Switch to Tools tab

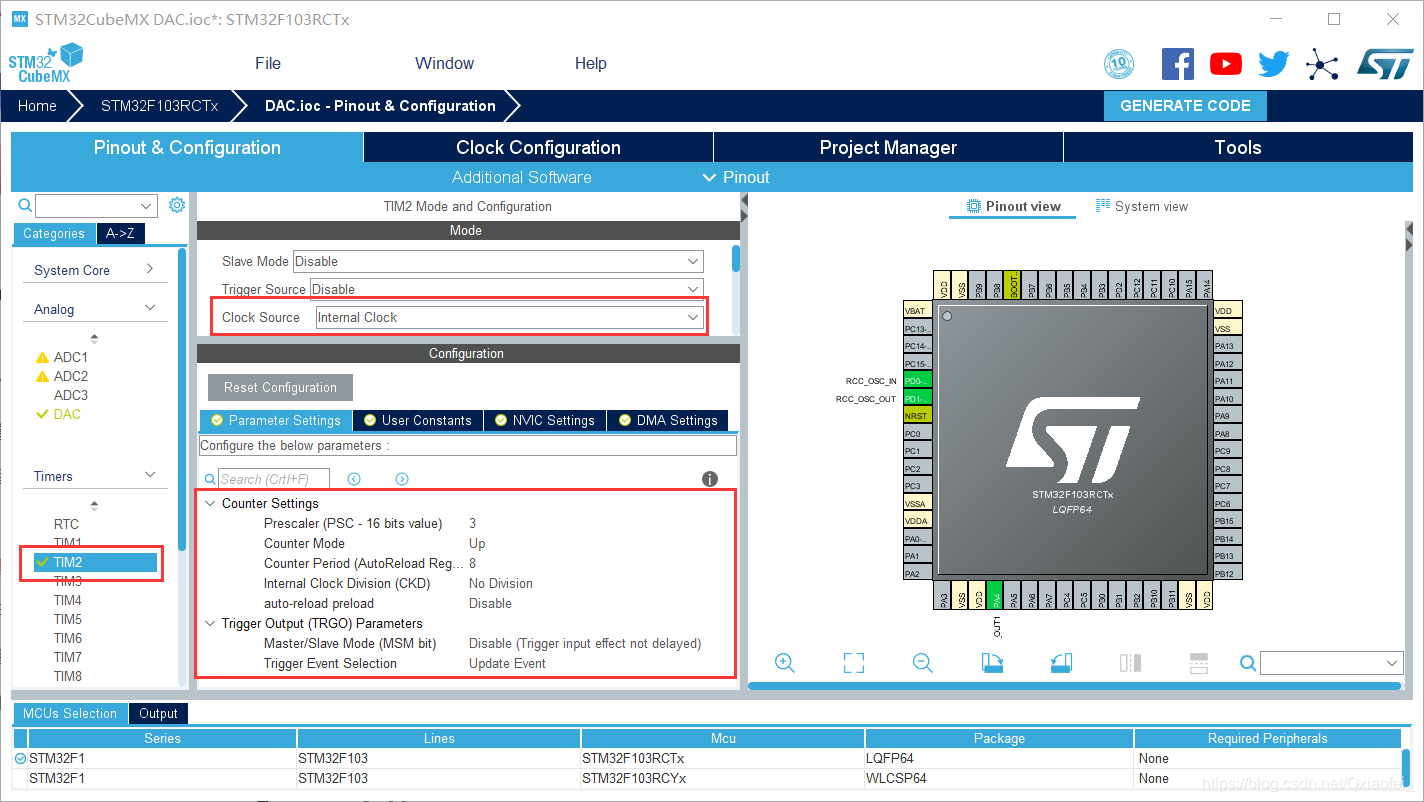1238,147
